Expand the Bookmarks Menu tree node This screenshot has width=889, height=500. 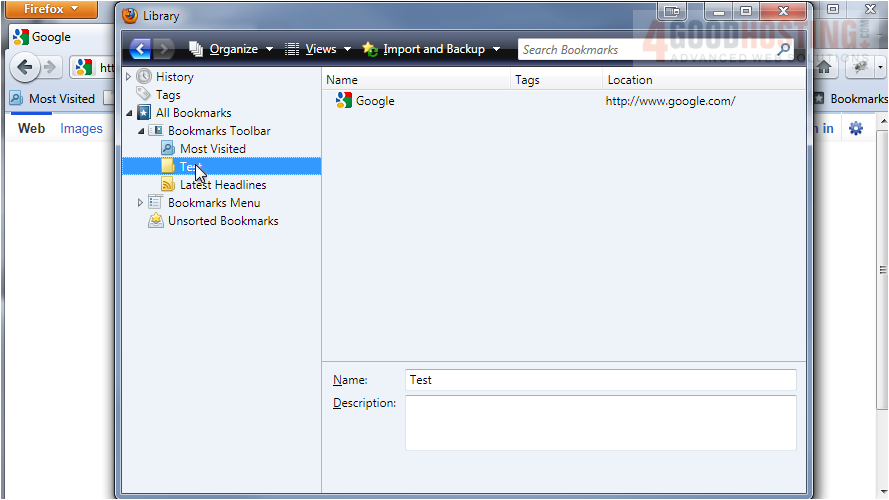click(x=140, y=203)
